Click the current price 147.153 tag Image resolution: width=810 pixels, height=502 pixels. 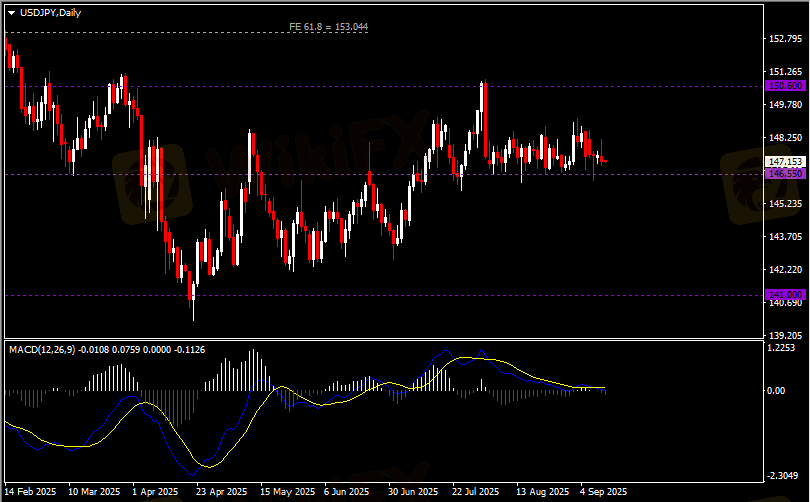pyautogui.click(x=784, y=161)
